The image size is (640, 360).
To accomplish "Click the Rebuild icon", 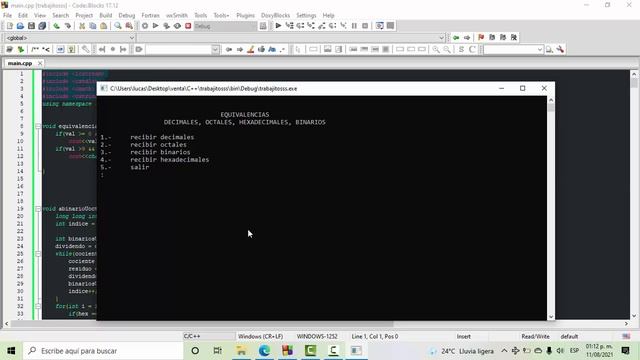I will (x=177, y=26).
